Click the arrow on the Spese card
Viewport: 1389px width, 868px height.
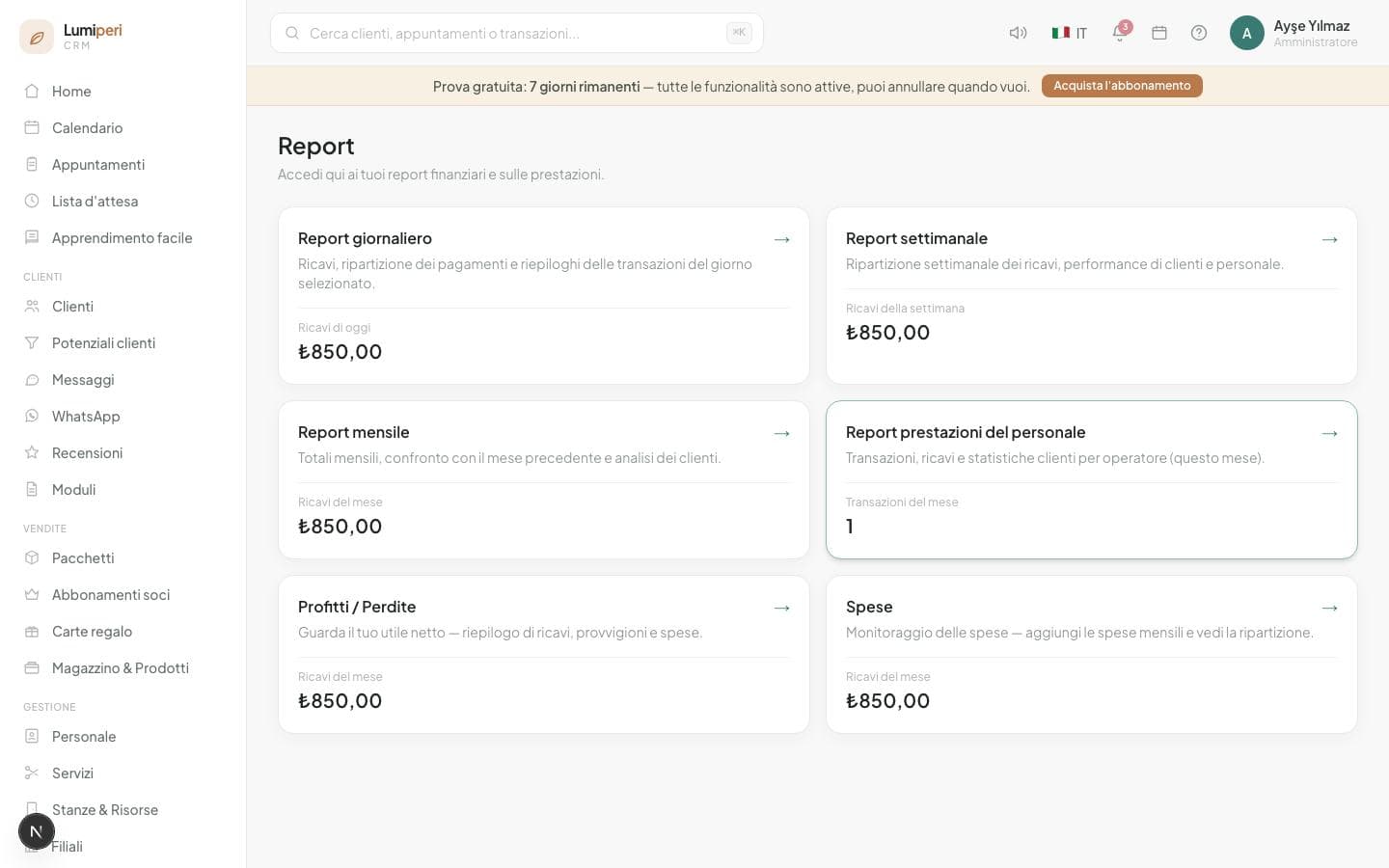point(1330,608)
